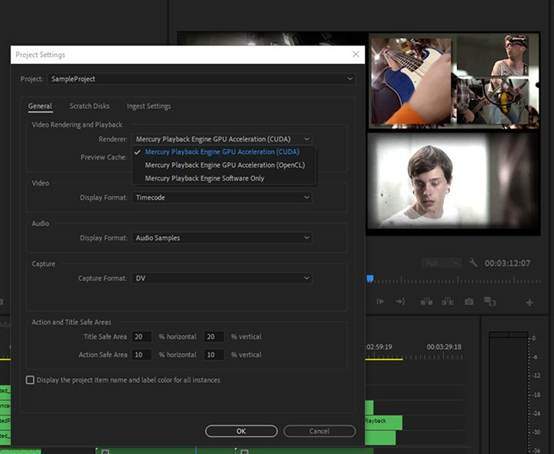The height and width of the screenshot is (454, 554).
Task: Click the Go to Out arrow icon
Action: click(401, 301)
